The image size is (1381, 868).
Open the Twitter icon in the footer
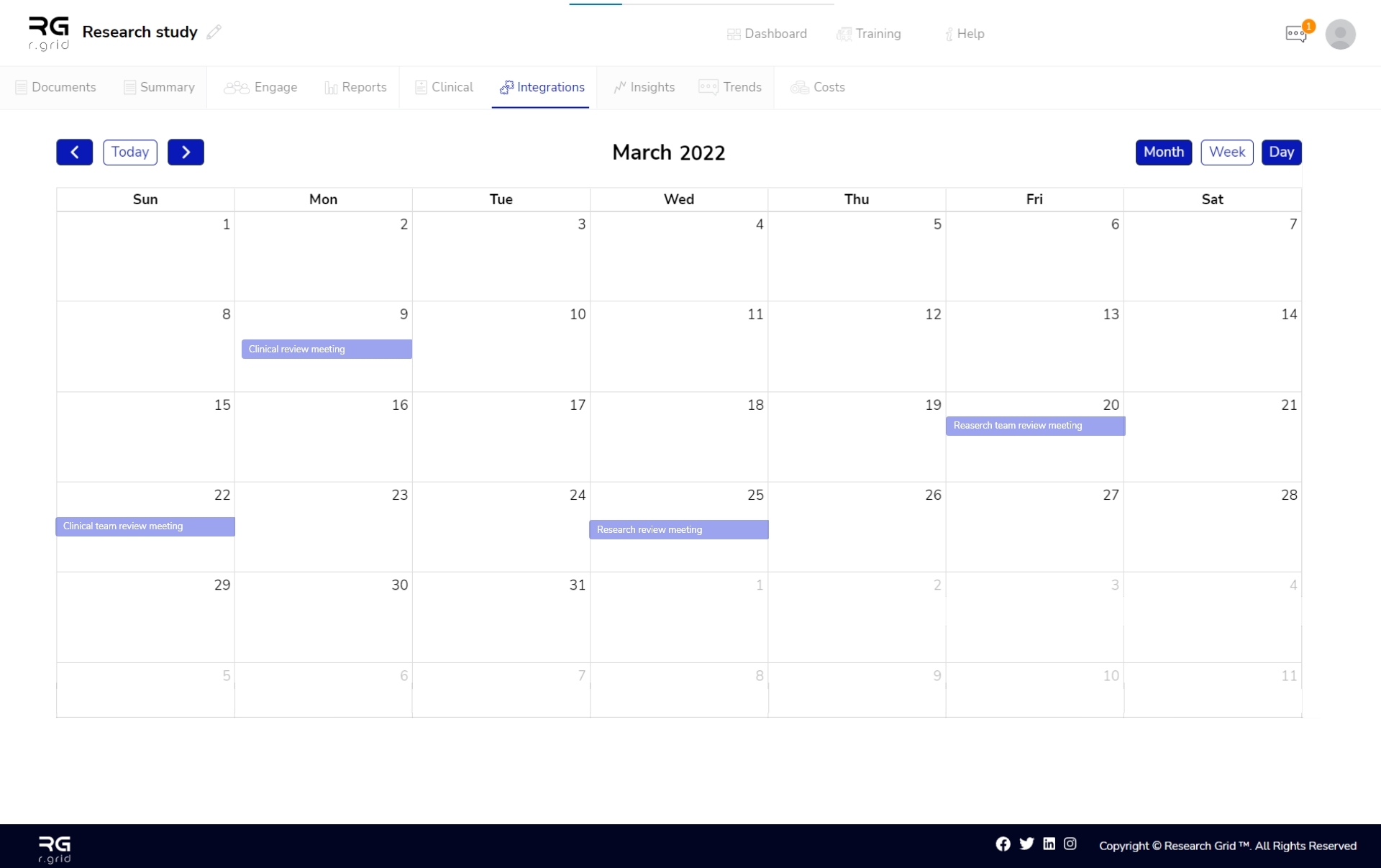point(1026,844)
